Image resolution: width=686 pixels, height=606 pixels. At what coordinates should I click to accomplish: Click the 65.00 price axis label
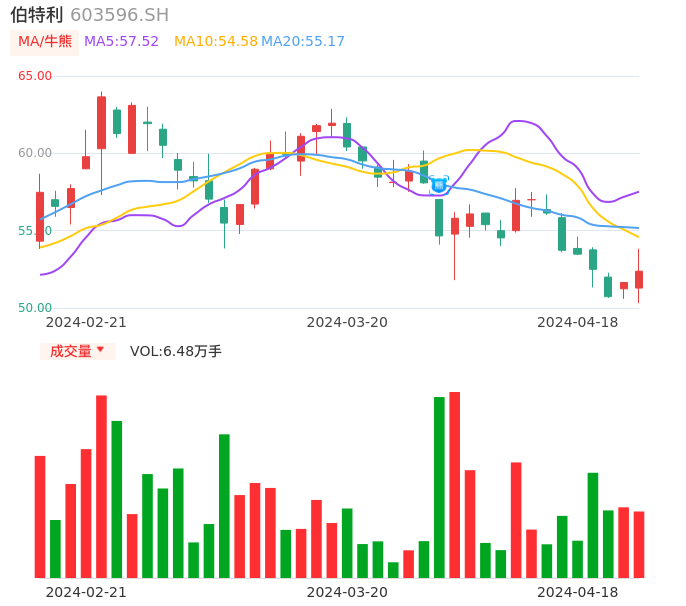35,76
